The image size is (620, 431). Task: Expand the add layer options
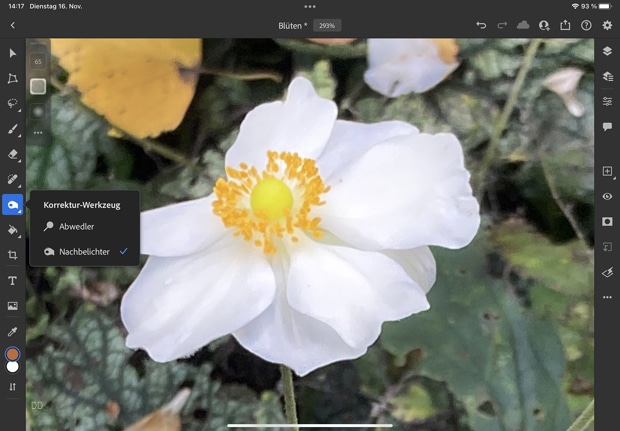coord(607,172)
